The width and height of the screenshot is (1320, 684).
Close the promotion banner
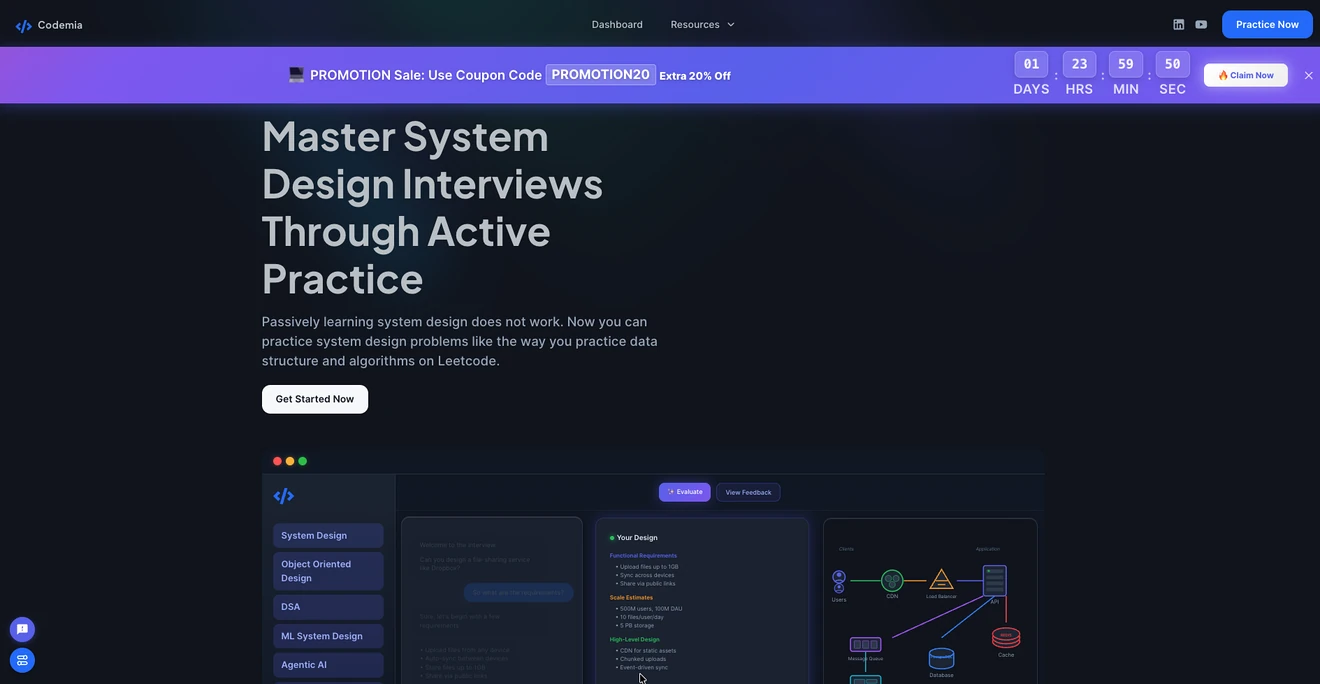coord(1308,75)
